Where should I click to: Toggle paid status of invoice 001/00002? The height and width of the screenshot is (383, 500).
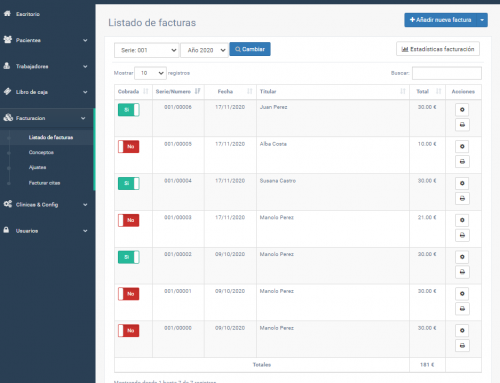129,257
